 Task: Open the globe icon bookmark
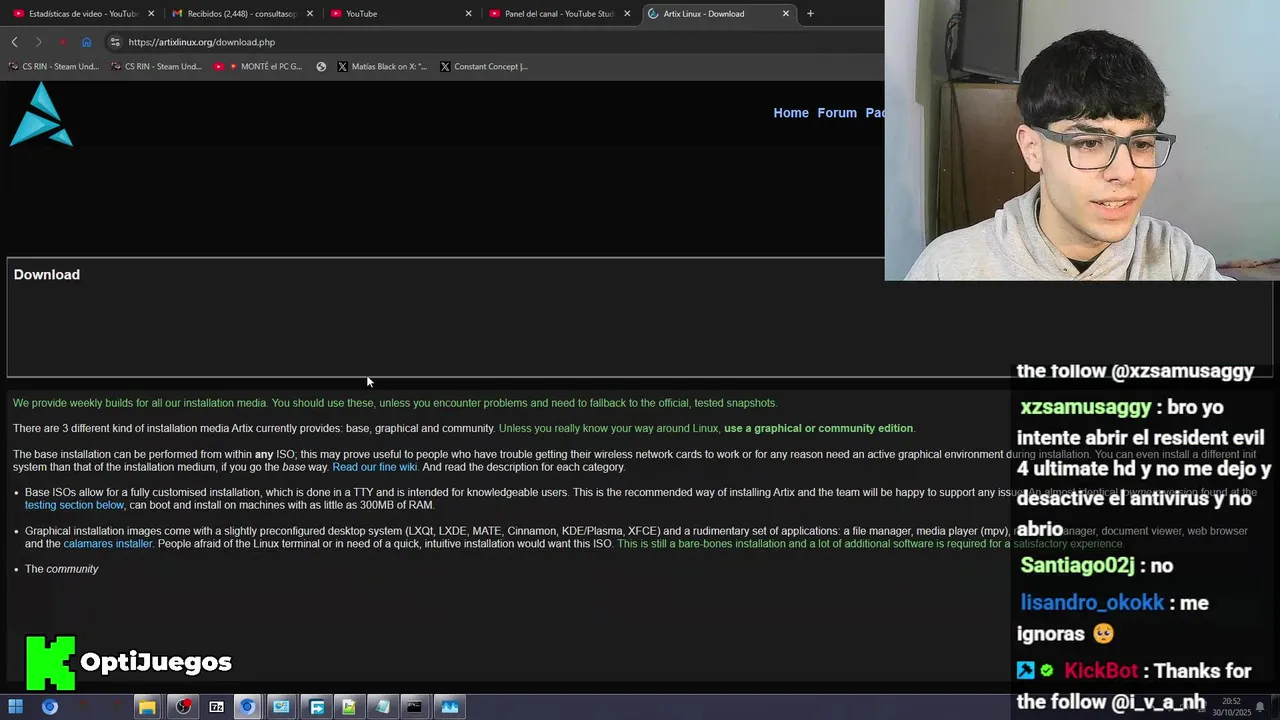321,67
